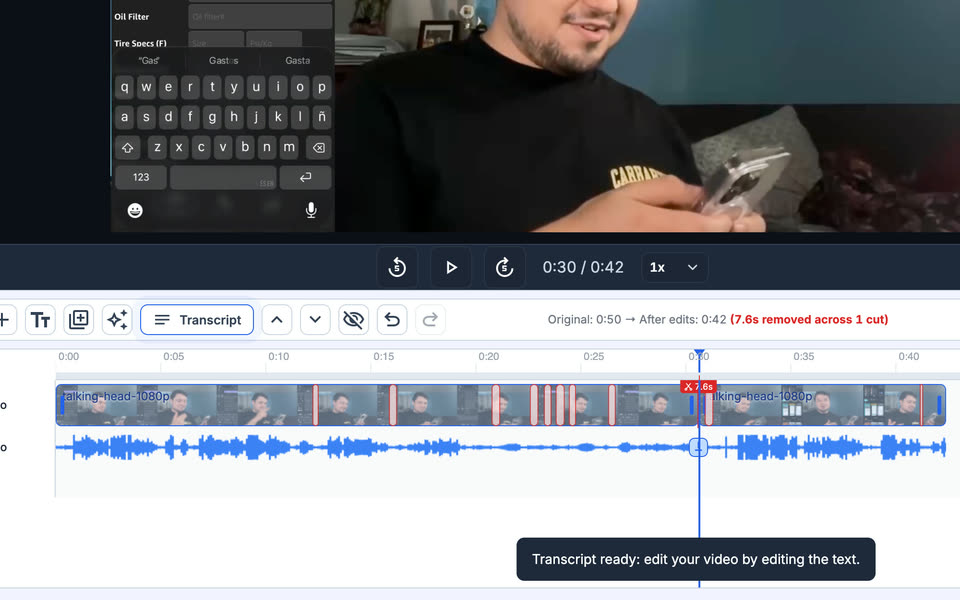
Task: Redo the edit
Action: coord(430,320)
